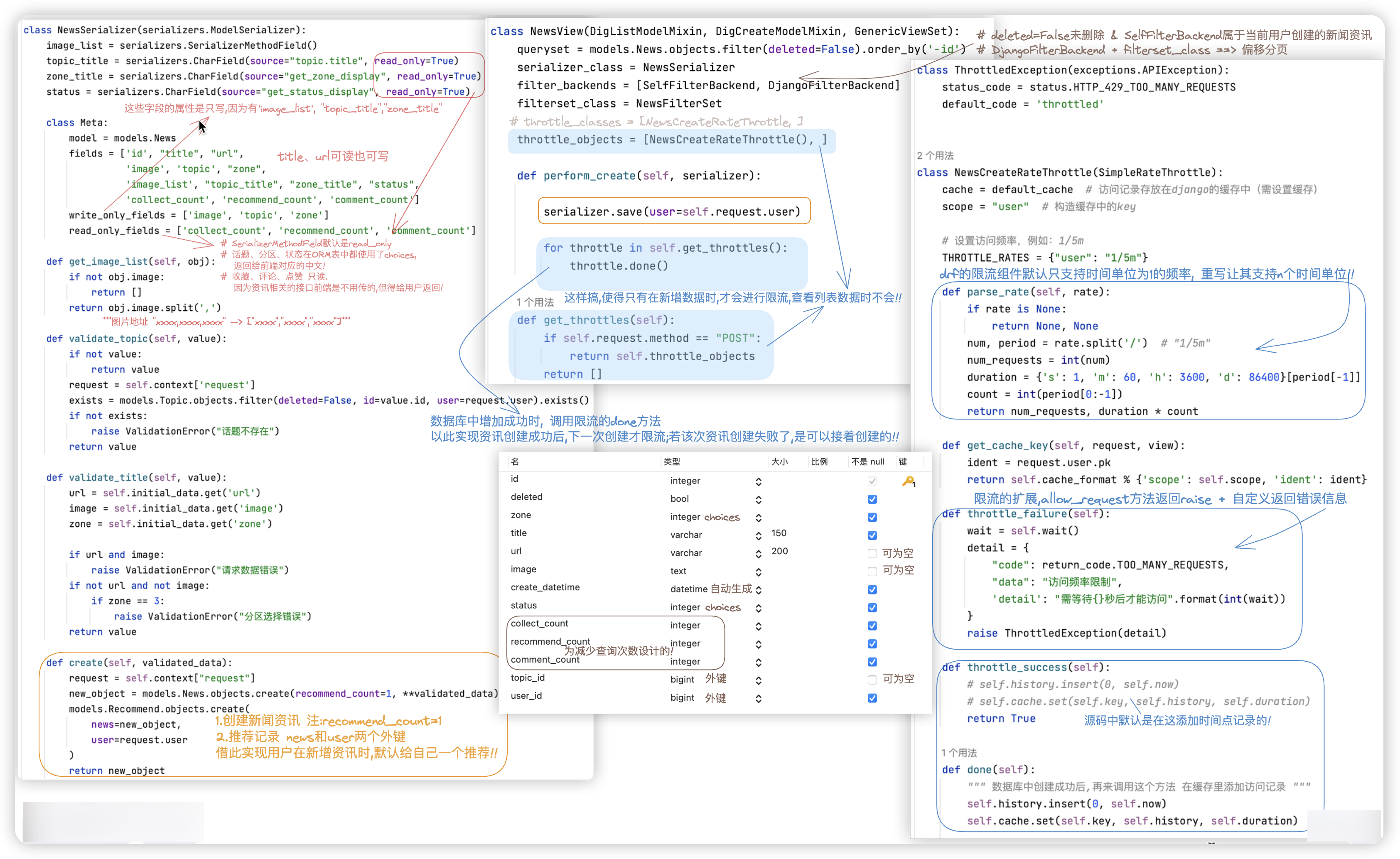Open type dropdown for image text

click(x=759, y=572)
